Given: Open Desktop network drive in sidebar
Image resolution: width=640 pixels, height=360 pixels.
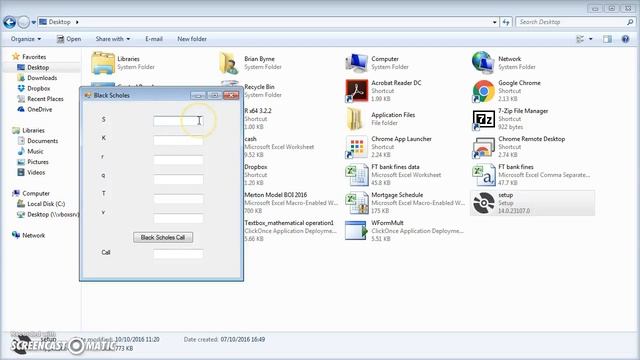Looking at the screenshot, I should (x=53, y=214).
